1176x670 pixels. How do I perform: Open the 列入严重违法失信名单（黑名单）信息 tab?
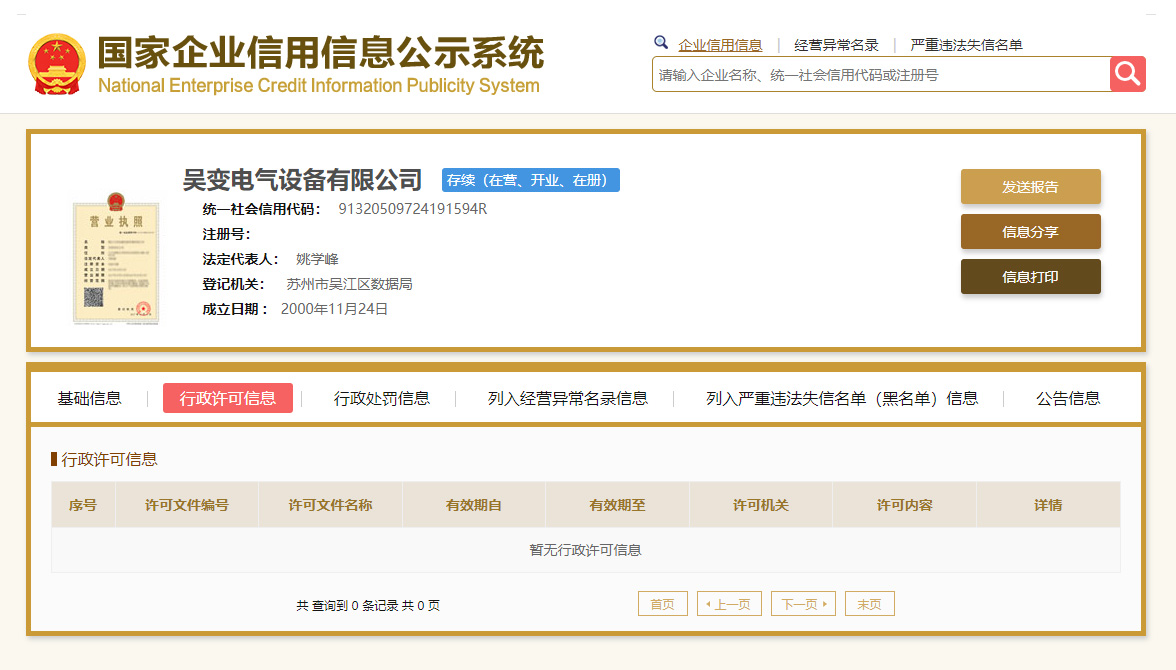point(842,398)
